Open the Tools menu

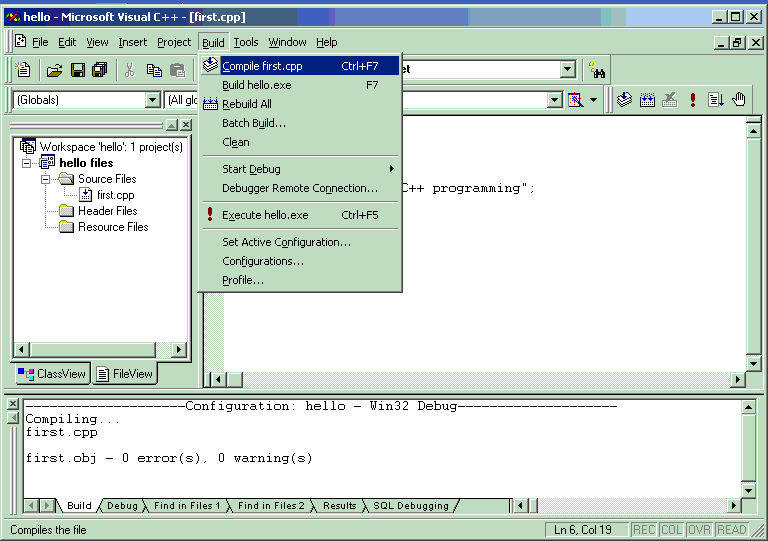[x=245, y=42]
